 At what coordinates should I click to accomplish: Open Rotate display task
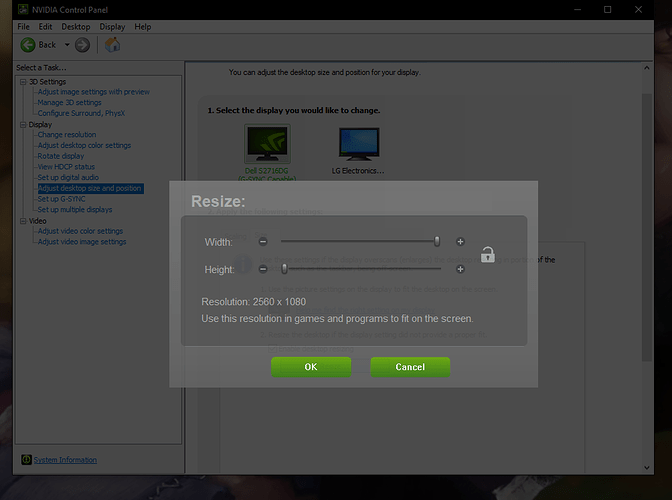(61, 156)
